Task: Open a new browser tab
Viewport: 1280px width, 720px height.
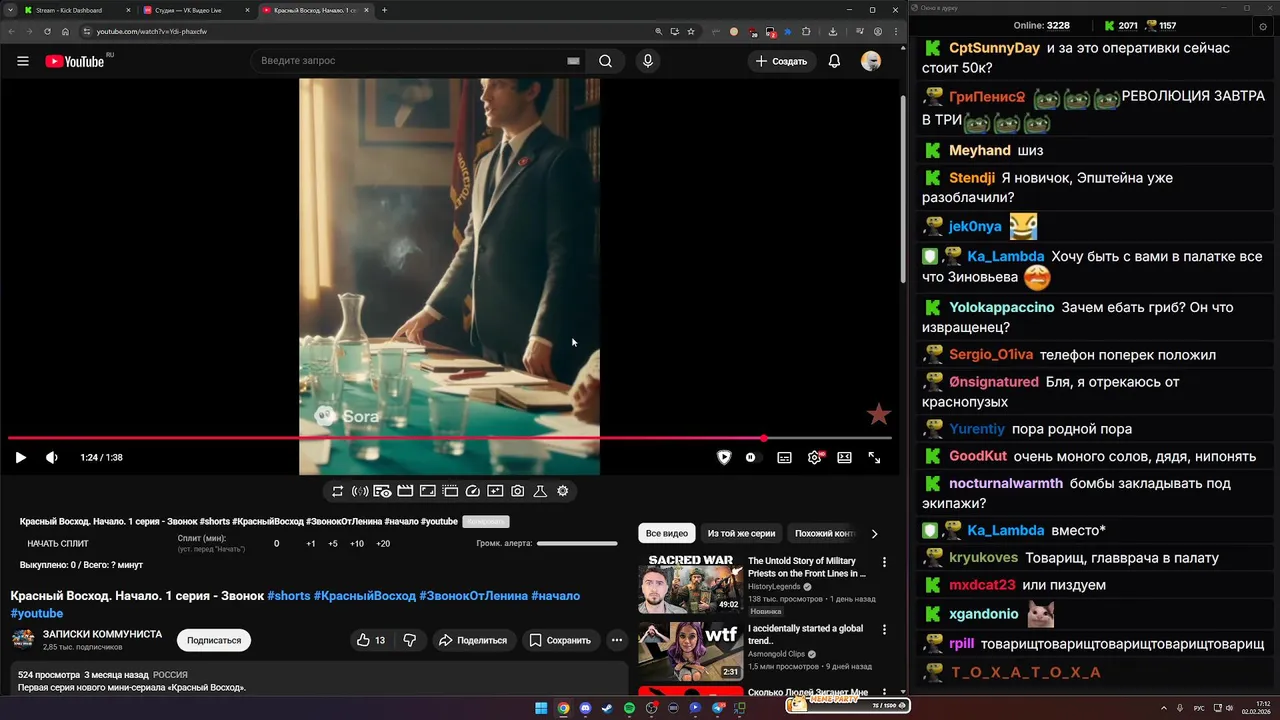Action: (385, 10)
